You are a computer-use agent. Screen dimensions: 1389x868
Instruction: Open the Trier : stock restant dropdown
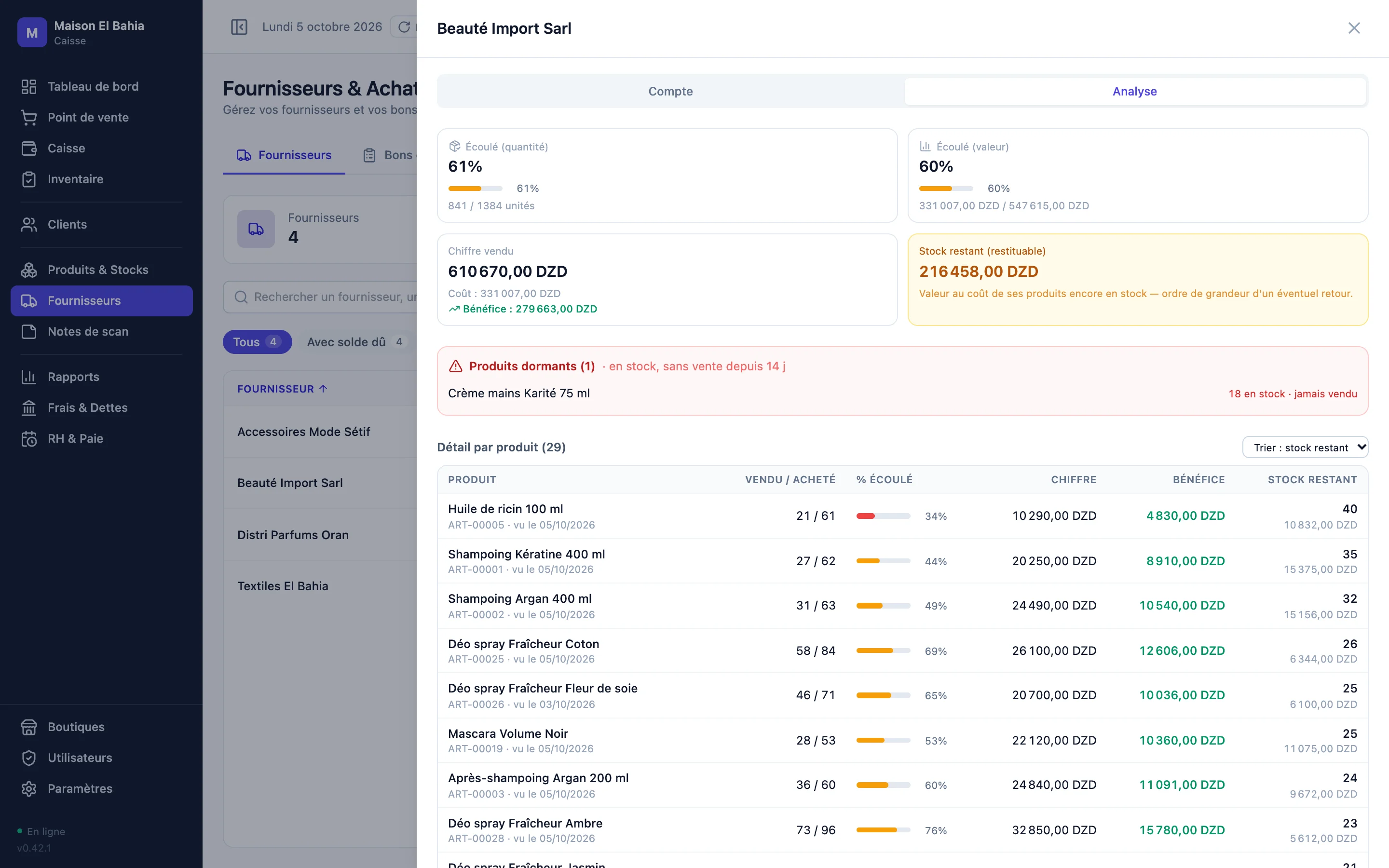coord(1305,448)
